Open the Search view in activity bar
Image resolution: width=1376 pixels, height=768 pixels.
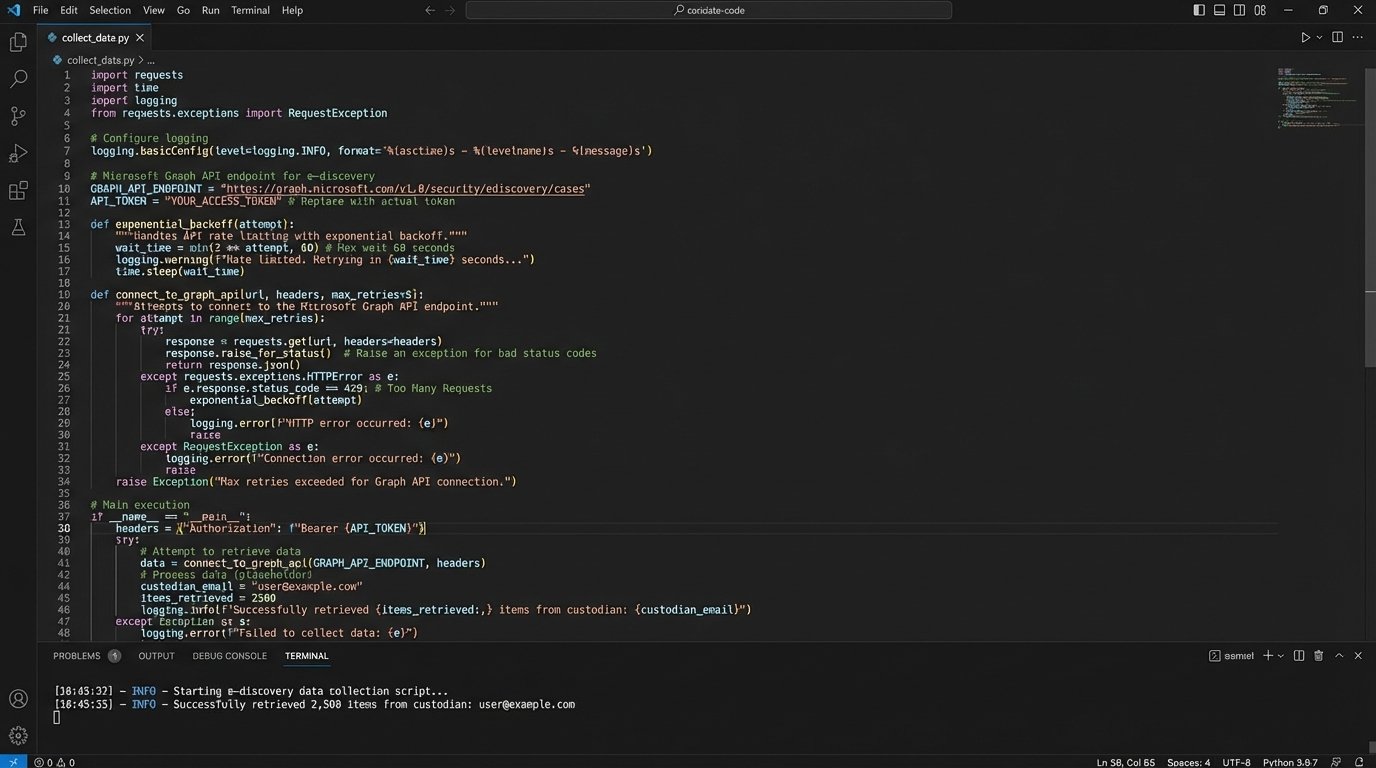point(18,79)
